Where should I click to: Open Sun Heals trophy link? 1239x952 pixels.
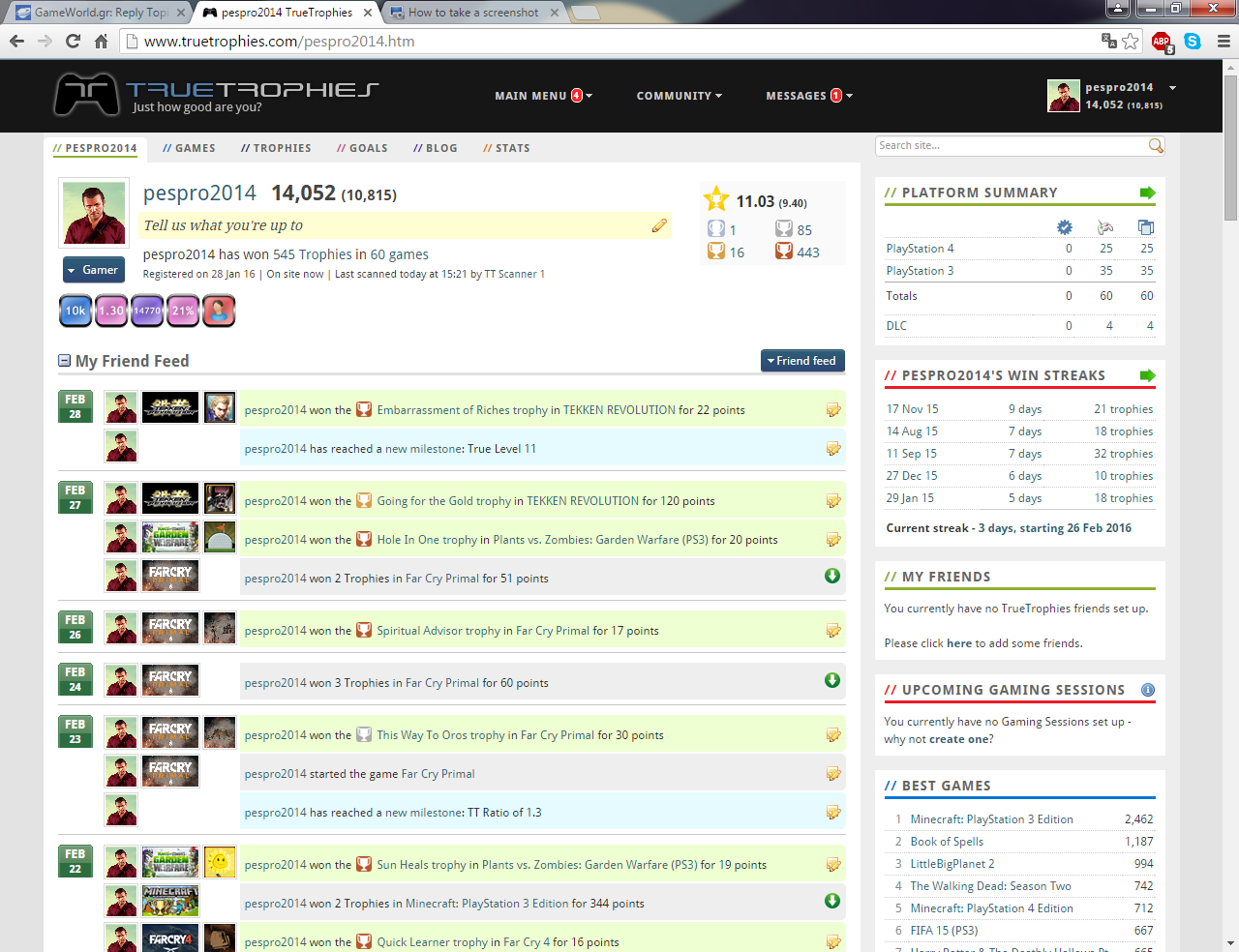tap(421, 865)
